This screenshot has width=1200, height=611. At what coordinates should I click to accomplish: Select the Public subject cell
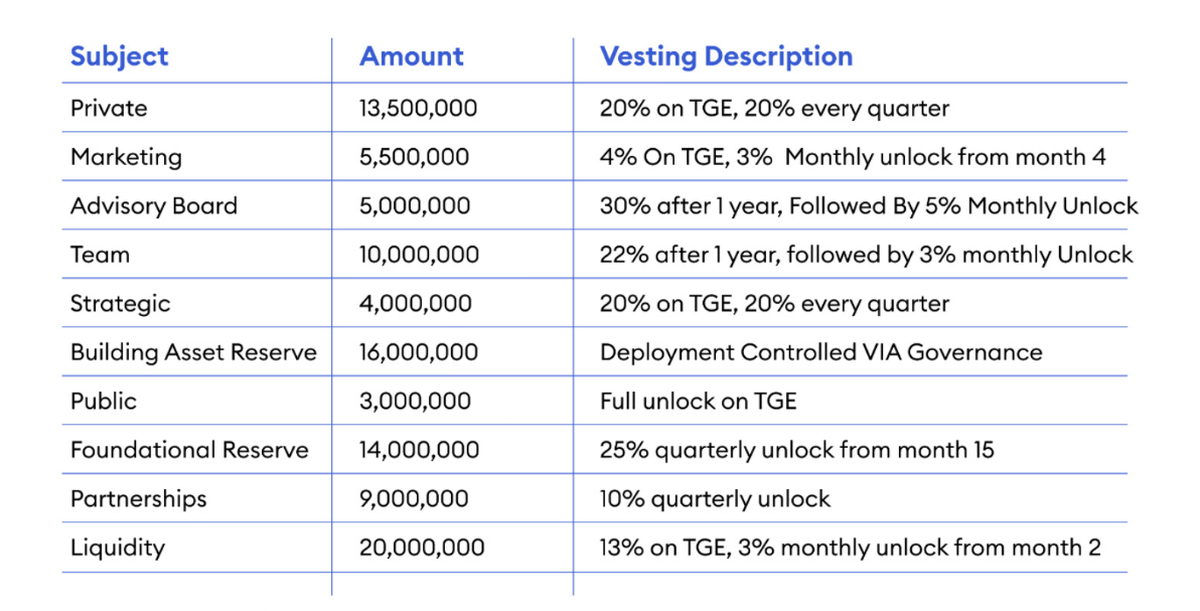point(104,402)
